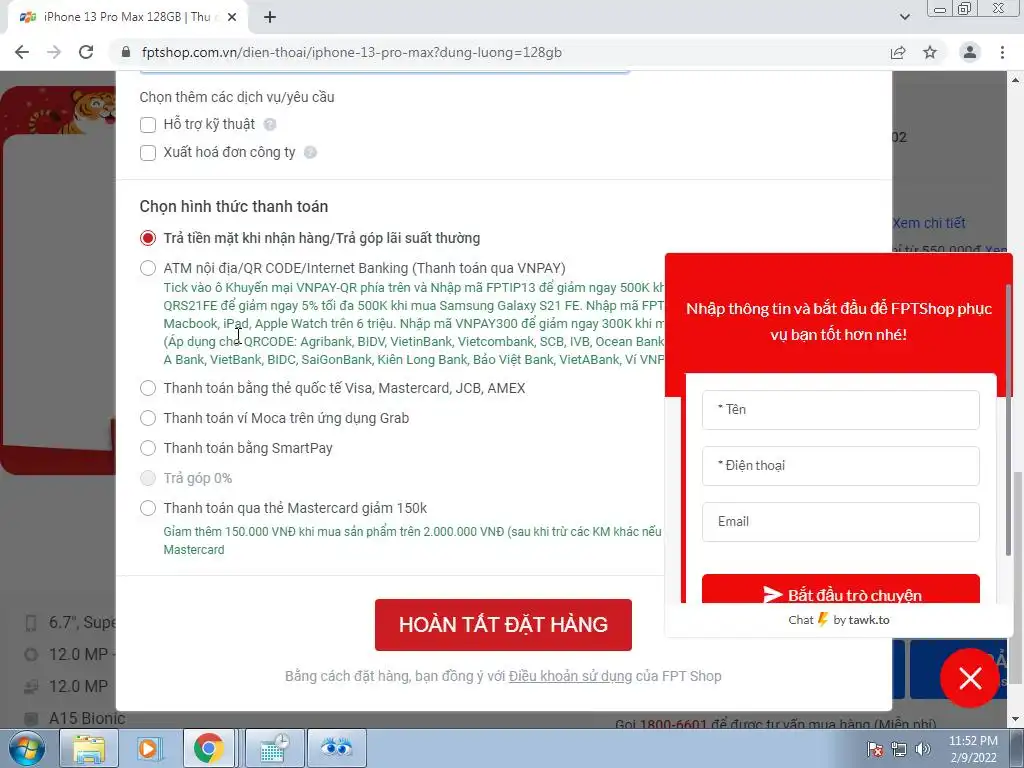Click Chọn hình thức thanh toán heading
Image resolution: width=1024 pixels, height=768 pixels.
pyautogui.click(x=234, y=206)
